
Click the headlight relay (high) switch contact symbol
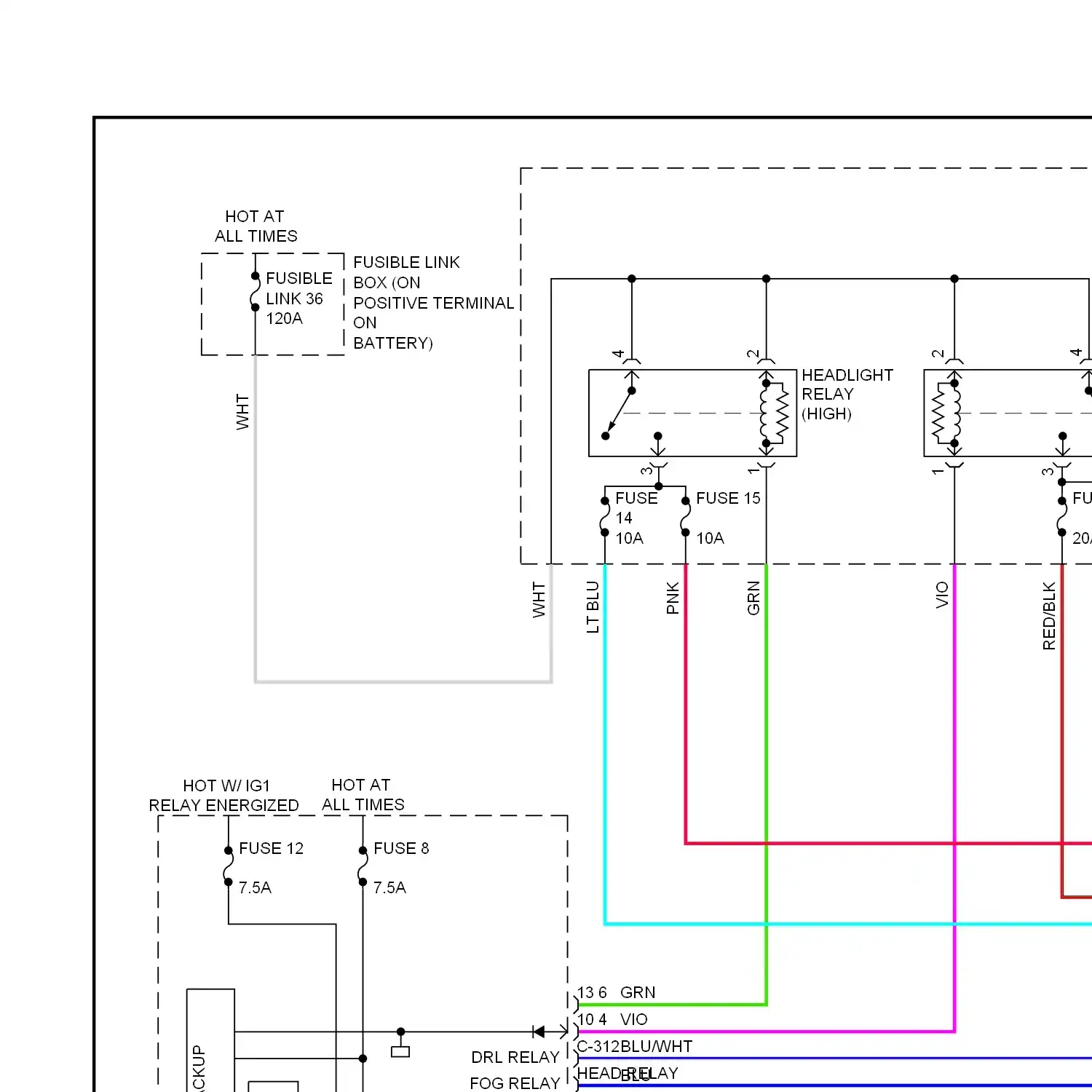coord(619,413)
